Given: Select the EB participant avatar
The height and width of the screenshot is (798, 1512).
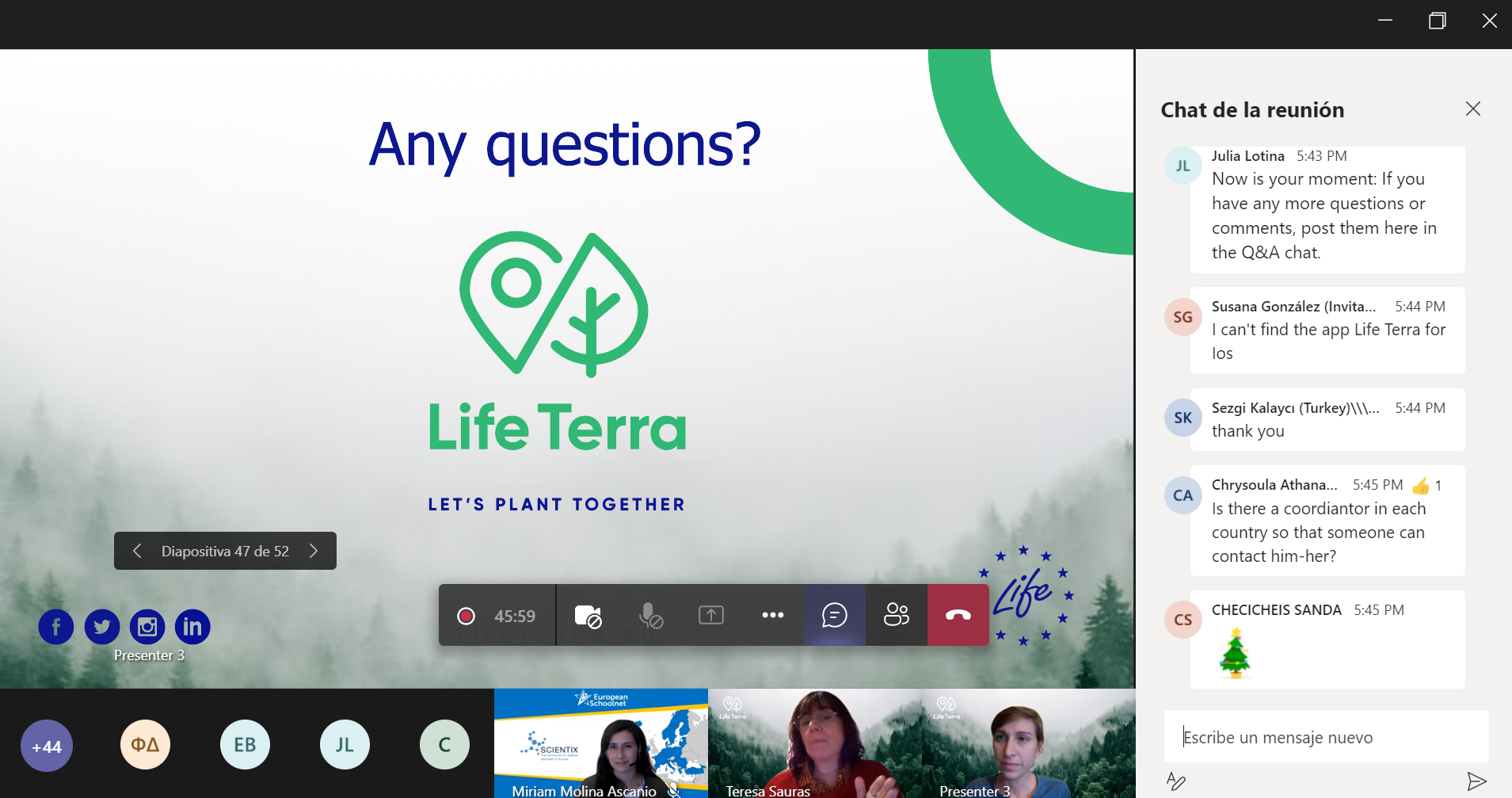Looking at the screenshot, I should tap(246, 745).
